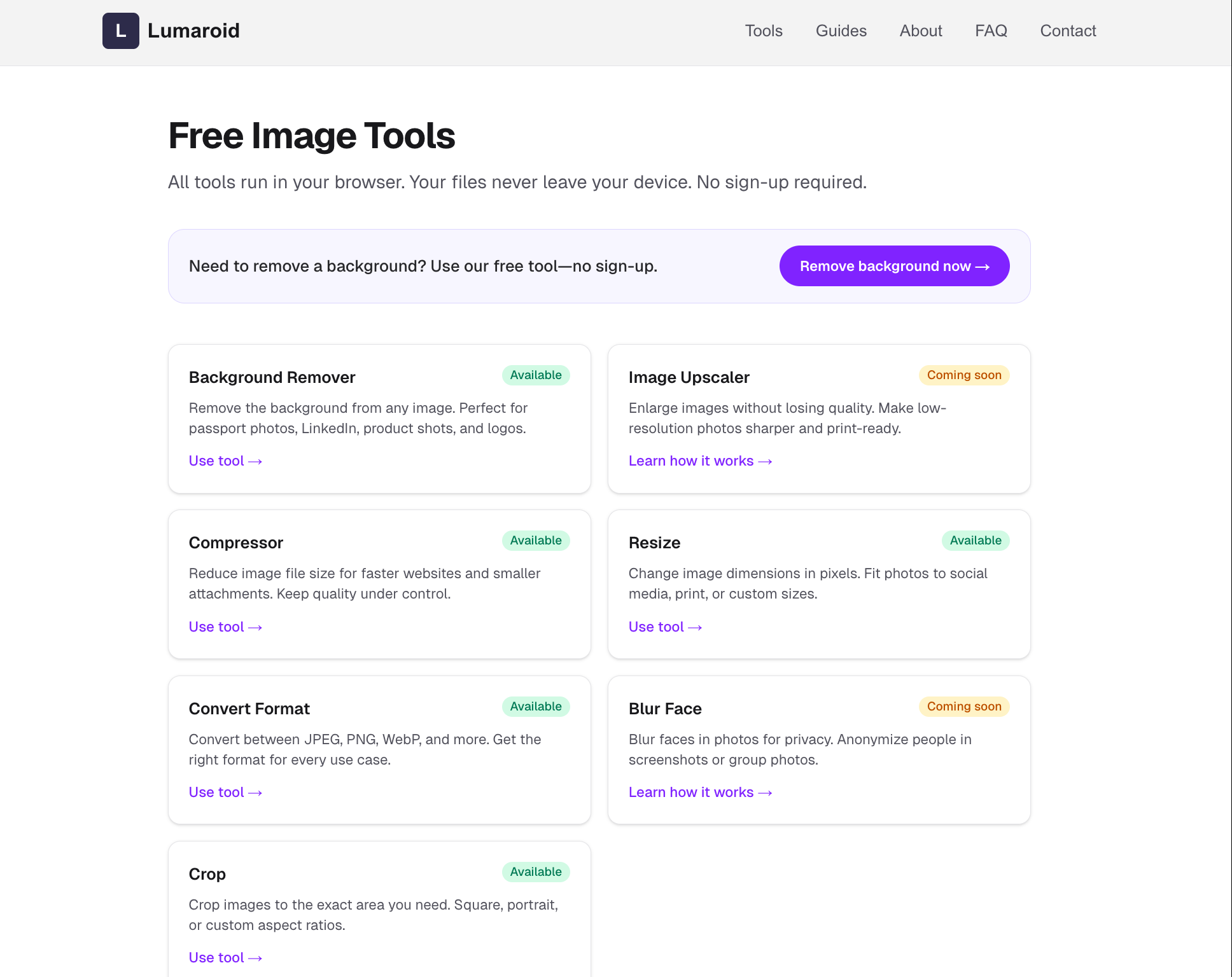Click the Lumaroid logo icon
The image size is (1232, 977).
[x=120, y=31]
